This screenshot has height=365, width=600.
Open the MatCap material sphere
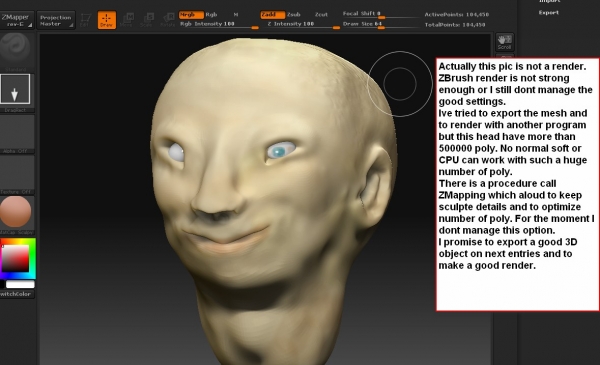pos(16,212)
